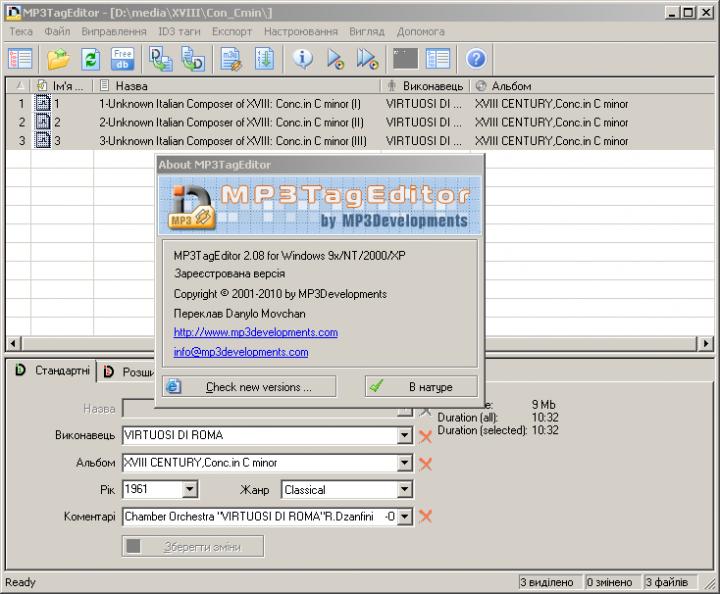Expand the Жанр dropdown showing Classical
The height and width of the screenshot is (594, 720).
pos(404,490)
